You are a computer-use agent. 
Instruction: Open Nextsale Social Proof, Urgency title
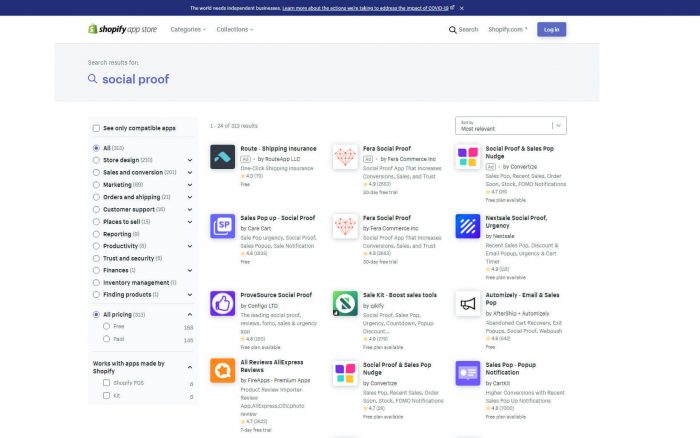tap(516, 221)
